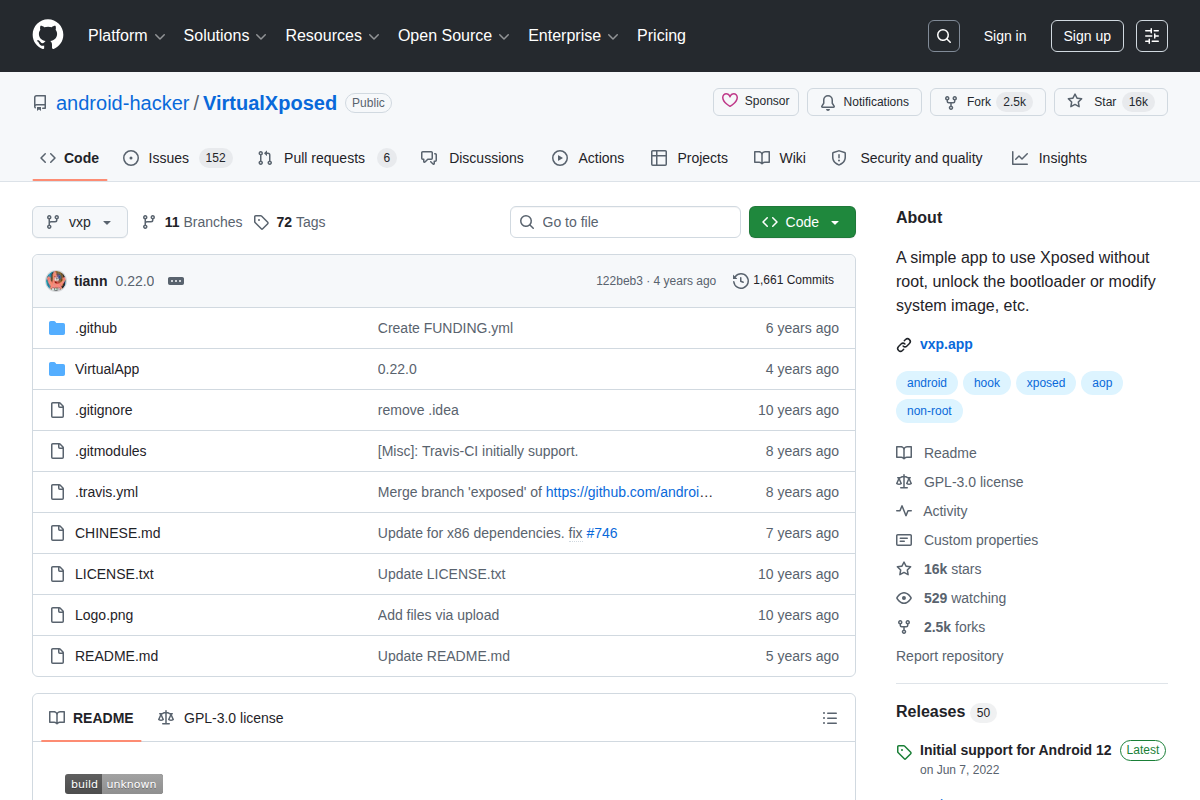Open the tiann author link
The height and width of the screenshot is (800, 1200).
click(91, 281)
